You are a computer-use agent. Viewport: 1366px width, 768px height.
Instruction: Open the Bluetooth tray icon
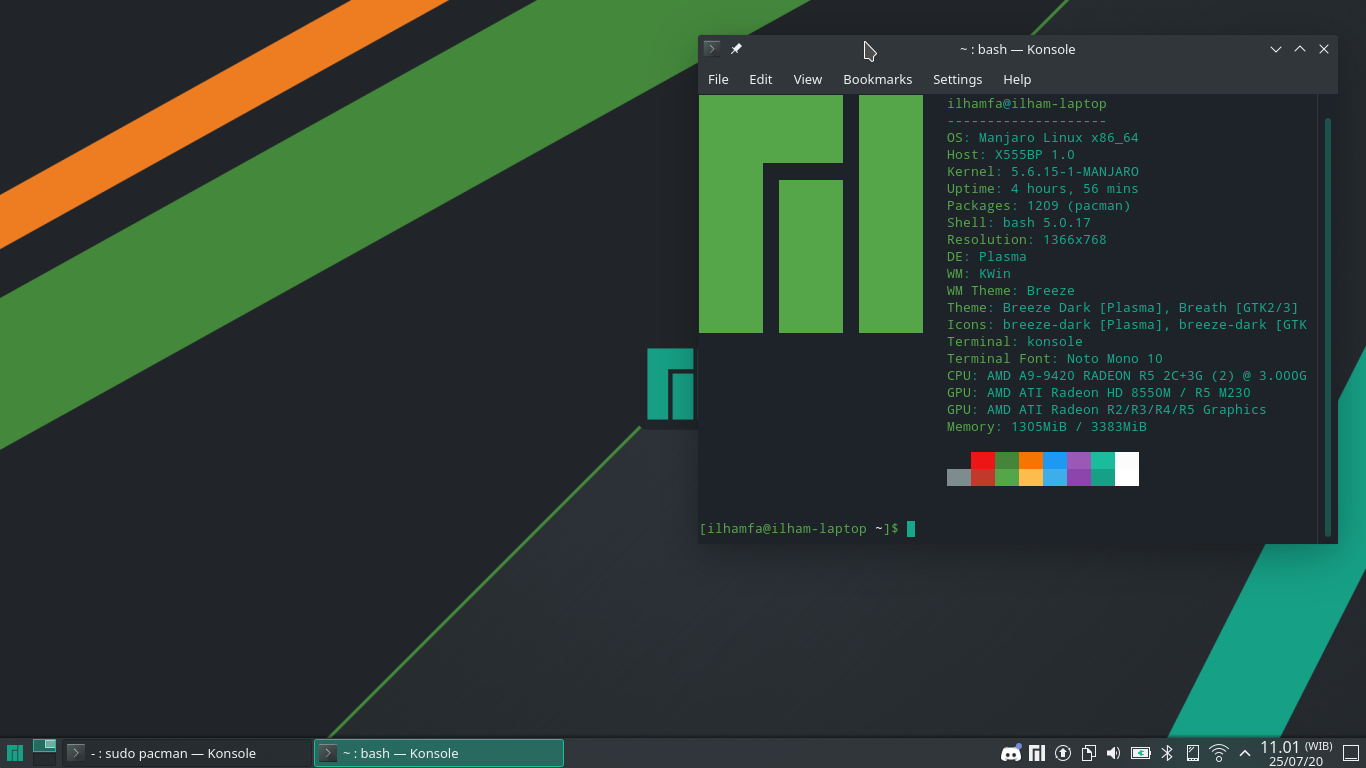[1166, 753]
